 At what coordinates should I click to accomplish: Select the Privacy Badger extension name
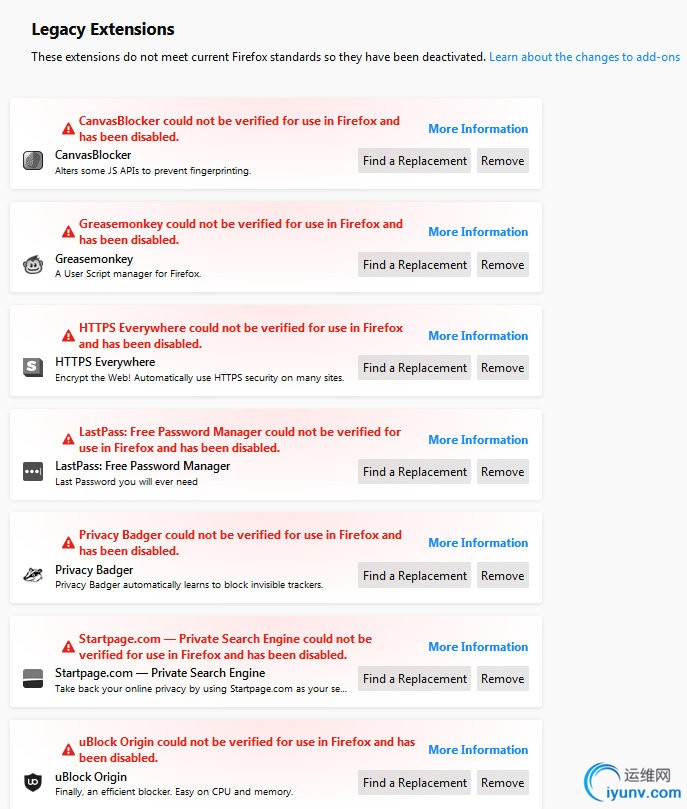pyautogui.click(x=94, y=570)
